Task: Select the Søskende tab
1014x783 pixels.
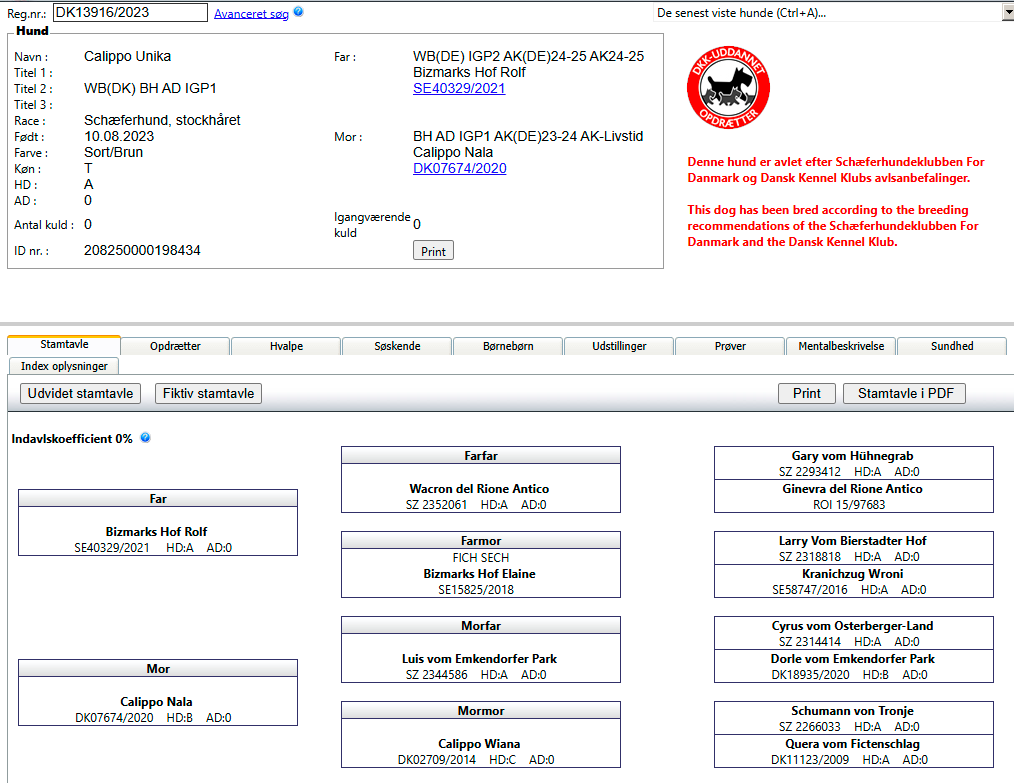Action: (x=397, y=346)
